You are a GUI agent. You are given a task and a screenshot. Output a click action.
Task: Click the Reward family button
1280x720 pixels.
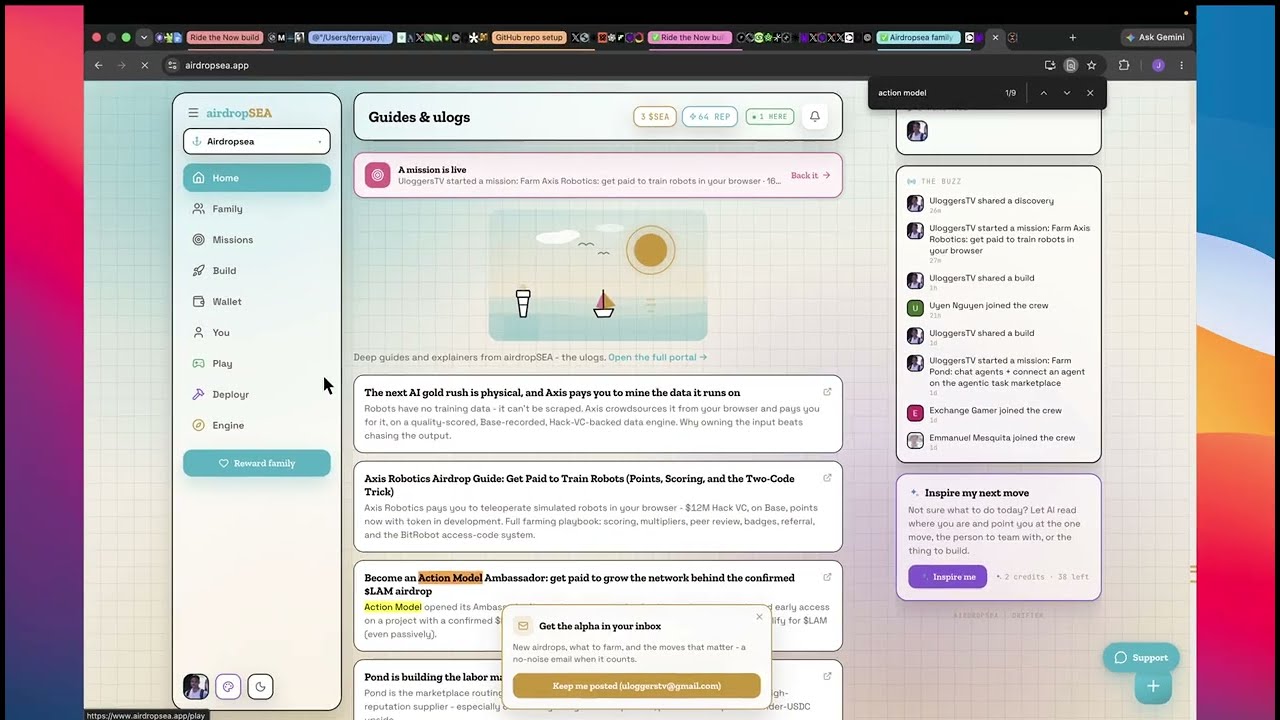[257, 463]
